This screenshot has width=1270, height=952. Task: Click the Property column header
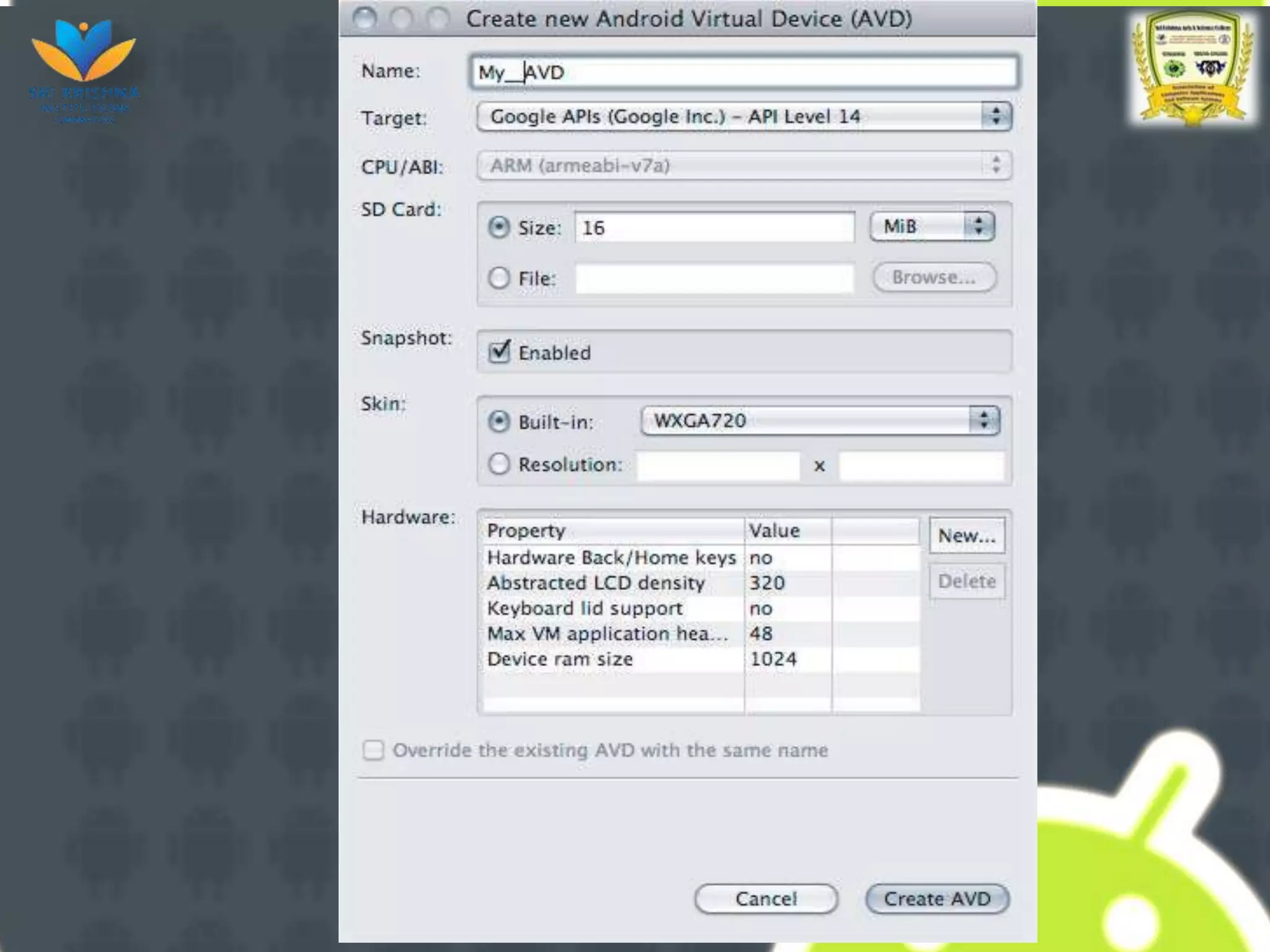[x=613, y=531]
